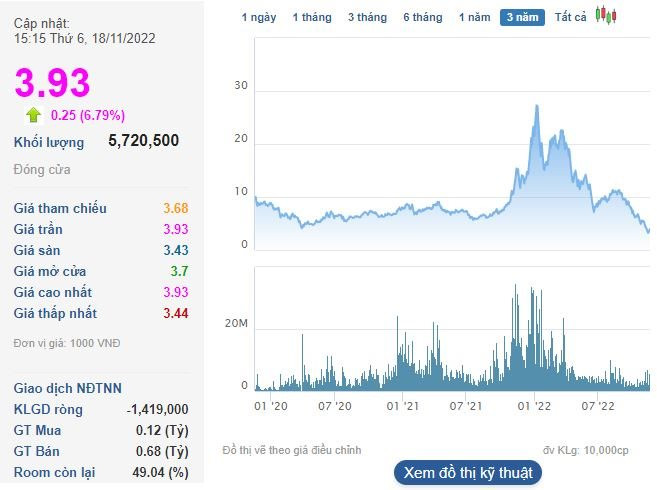Select the active 3 năm tab
Screen dimensions: 657x490
coord(522,17)
